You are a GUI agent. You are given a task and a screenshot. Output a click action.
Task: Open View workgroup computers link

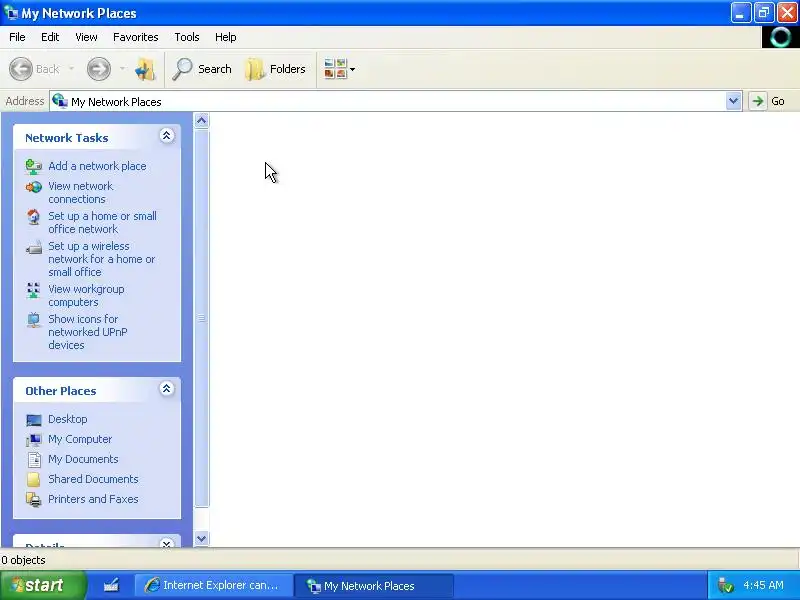(86, 295)
